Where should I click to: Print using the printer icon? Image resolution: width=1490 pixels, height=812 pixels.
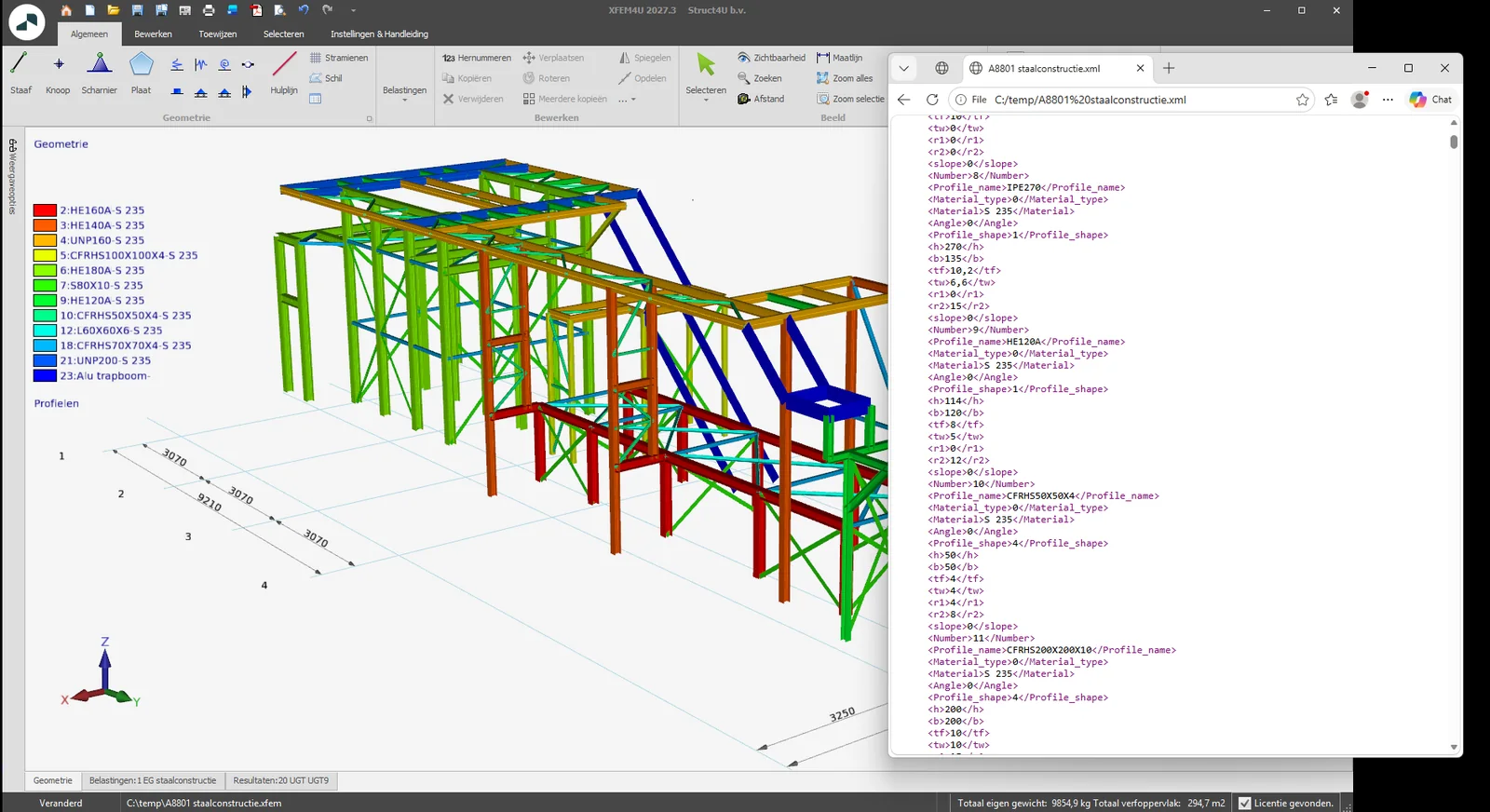click(208, 10)
